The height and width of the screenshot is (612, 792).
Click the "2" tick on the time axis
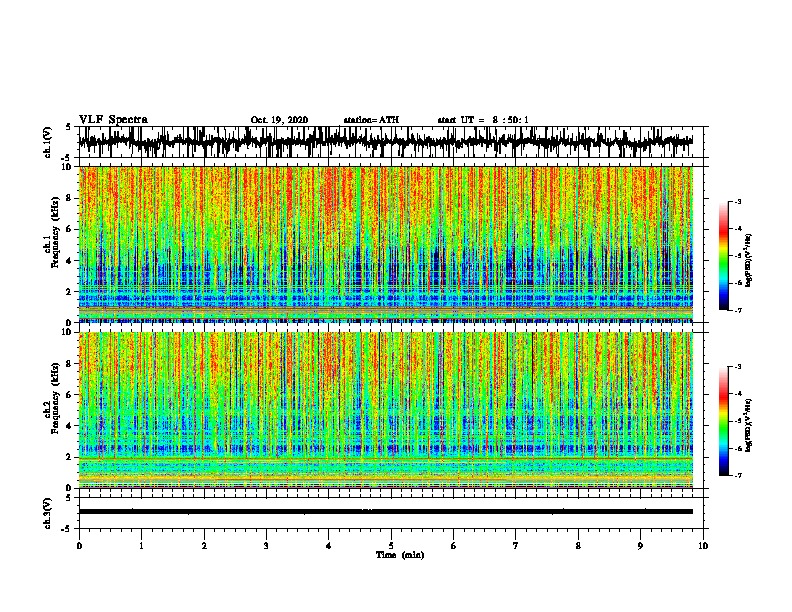pyautogui.click(x=204, y=546)
